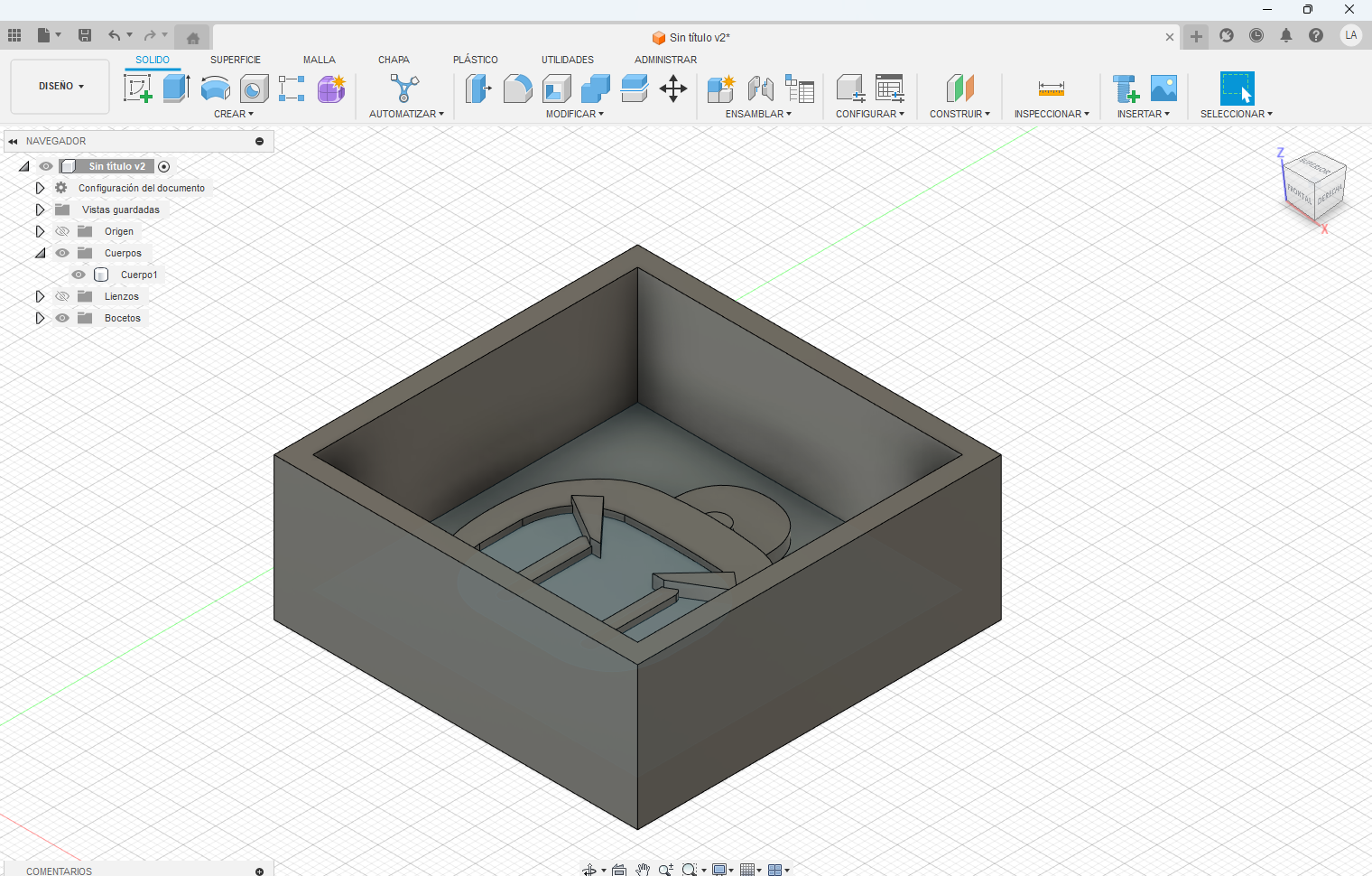Select the Move/Copy arrows icon

click(673, 89)
